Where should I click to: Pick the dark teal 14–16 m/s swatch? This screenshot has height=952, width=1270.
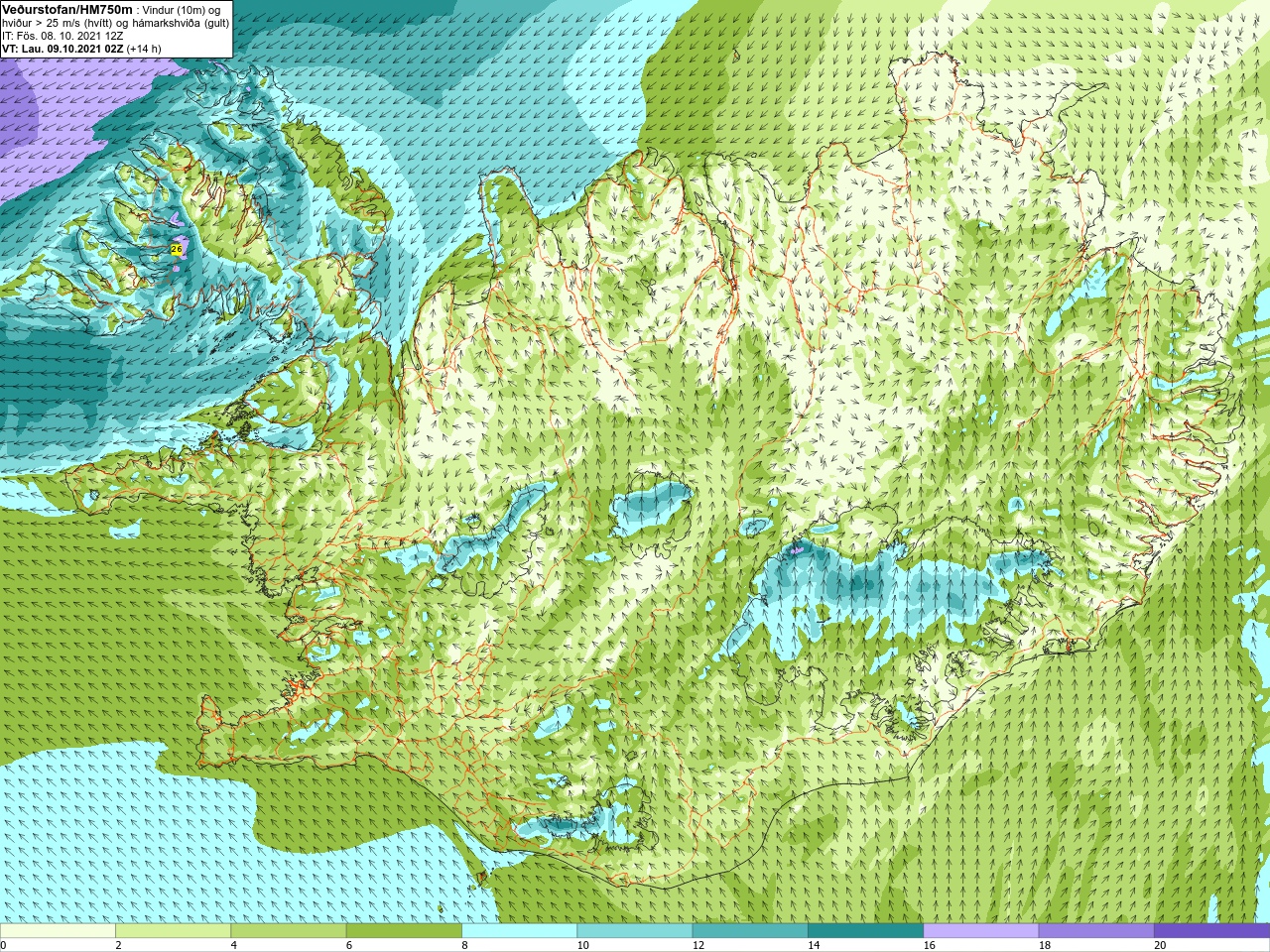click(x=865, y=931)
